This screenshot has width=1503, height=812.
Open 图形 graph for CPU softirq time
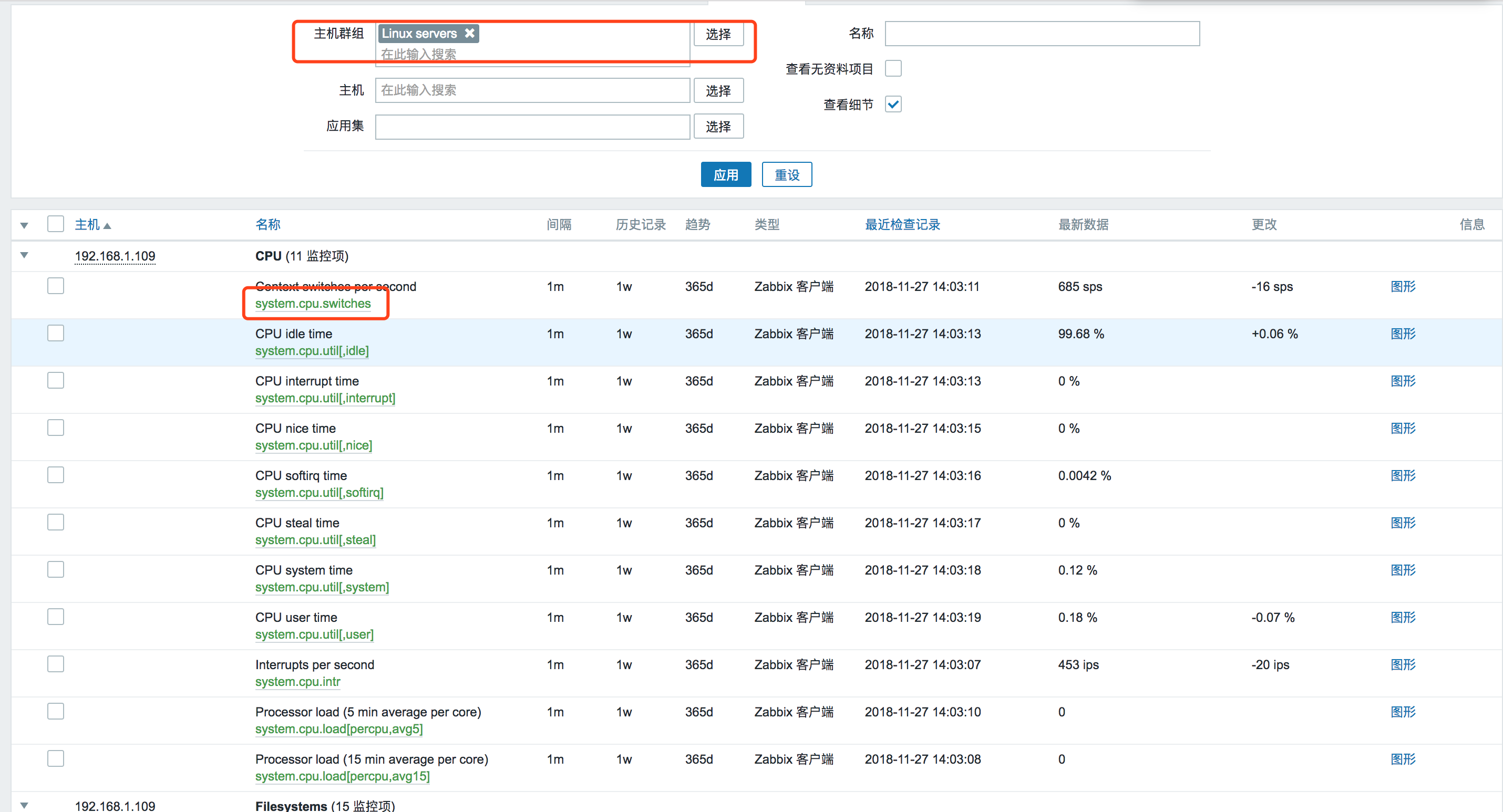coord(1403,475)
